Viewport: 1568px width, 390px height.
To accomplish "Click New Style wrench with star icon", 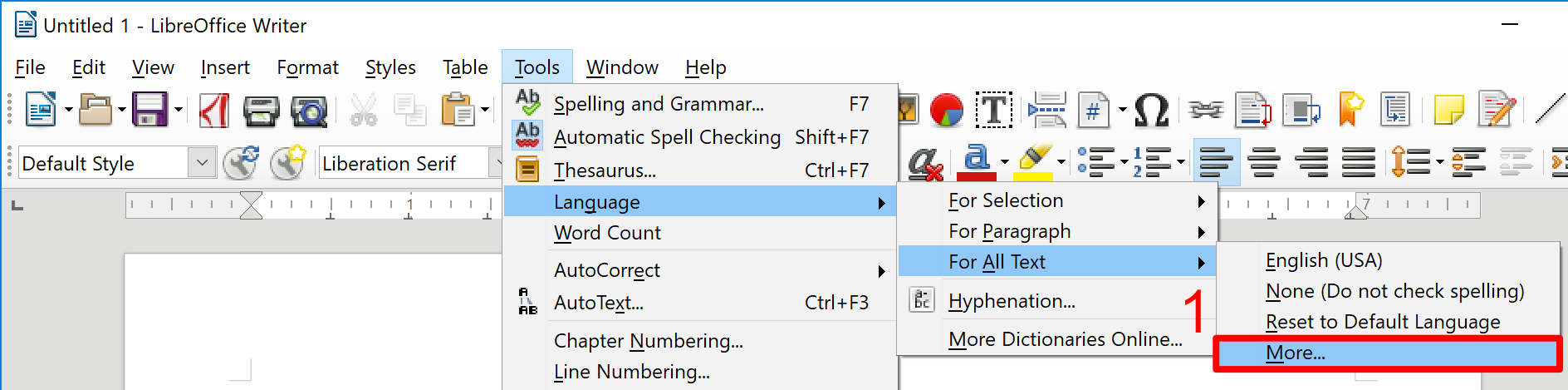I will [288, 163].
